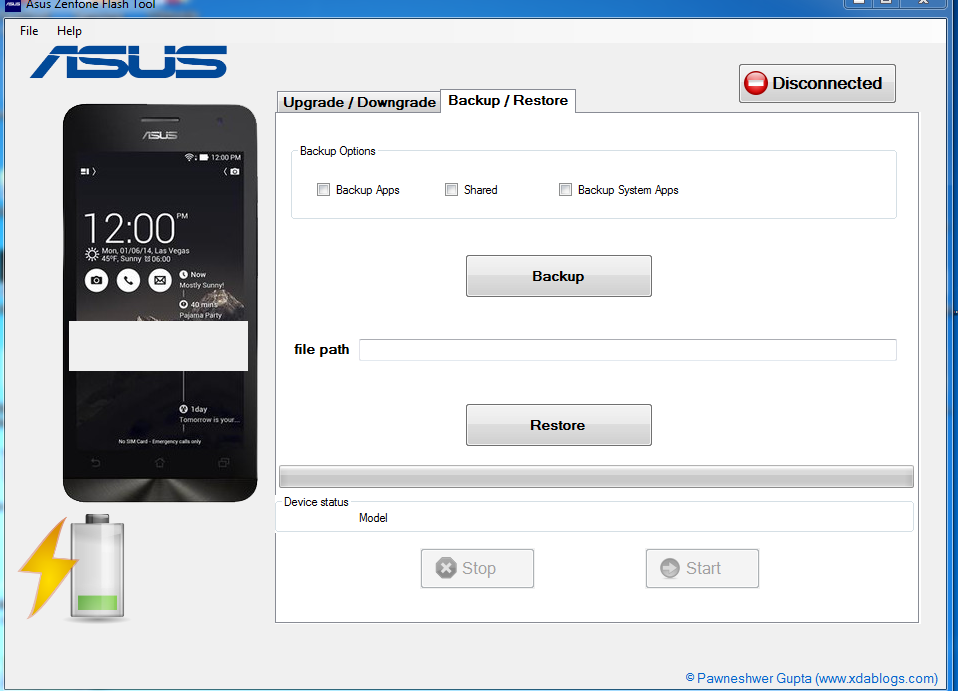Image resolution: width=958 pixels, height=691 pixels.
Task: Open the File menu
Action: coord(29,31)
